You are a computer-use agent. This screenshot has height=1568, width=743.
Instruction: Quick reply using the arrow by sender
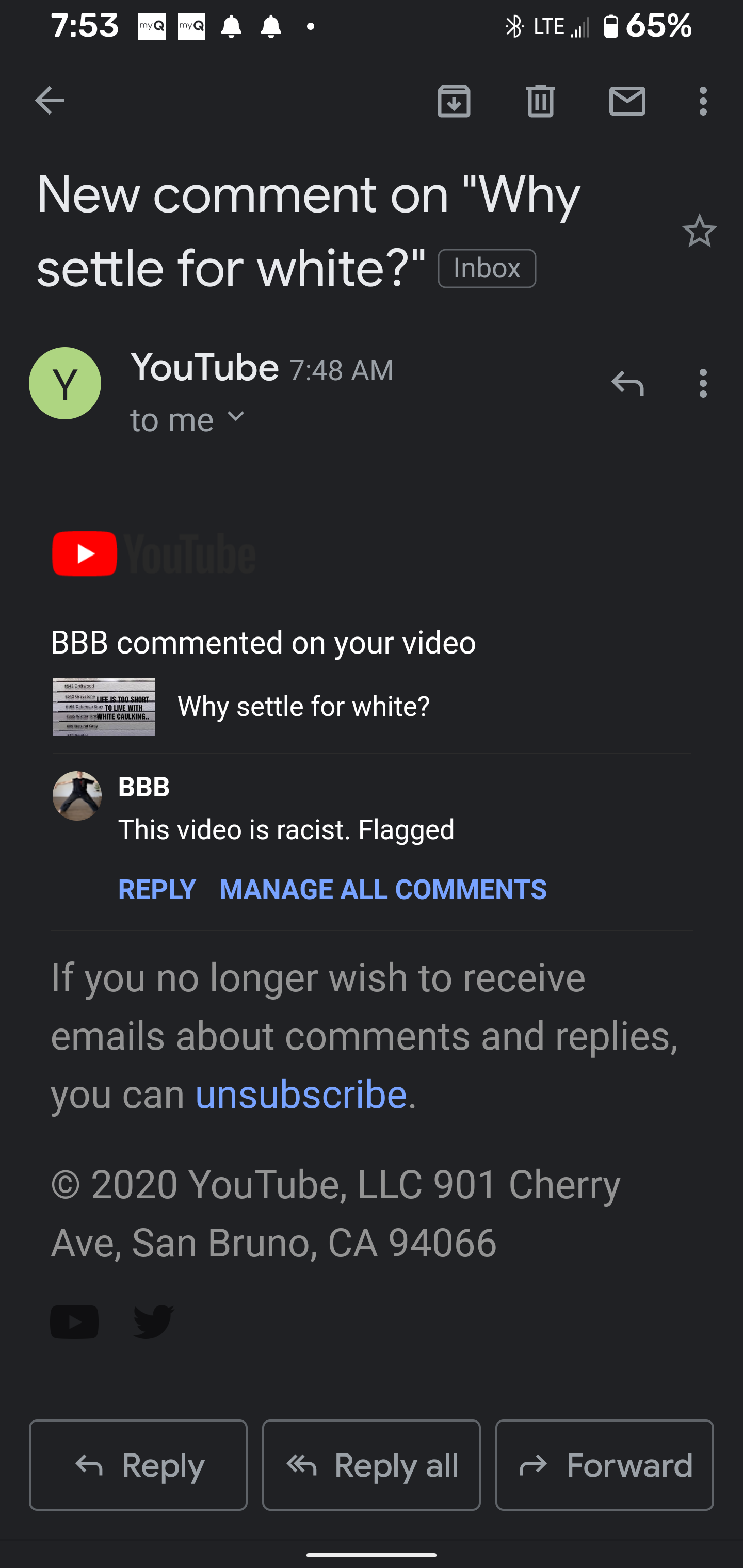click(627, 383)
